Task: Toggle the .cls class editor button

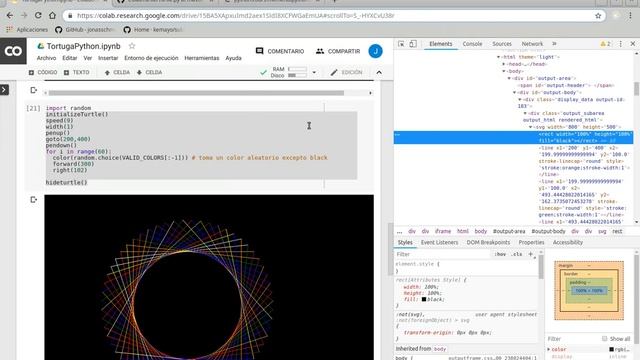Action: point(516,254)
